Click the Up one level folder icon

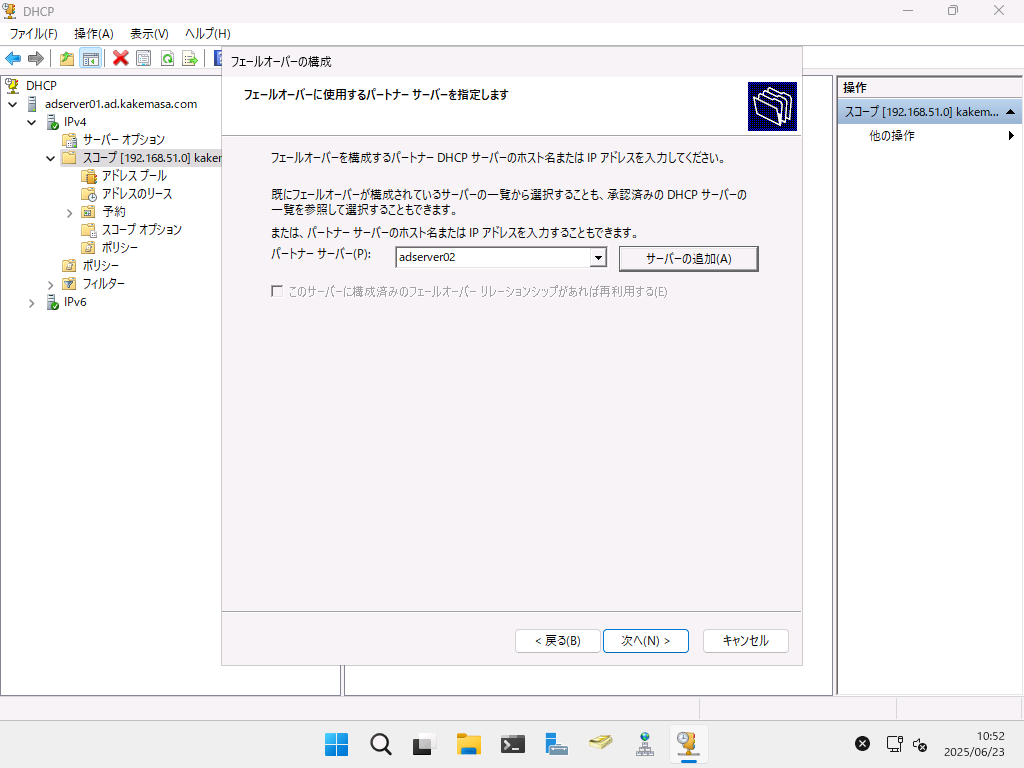pyautogui.click(x=67, y=59)
